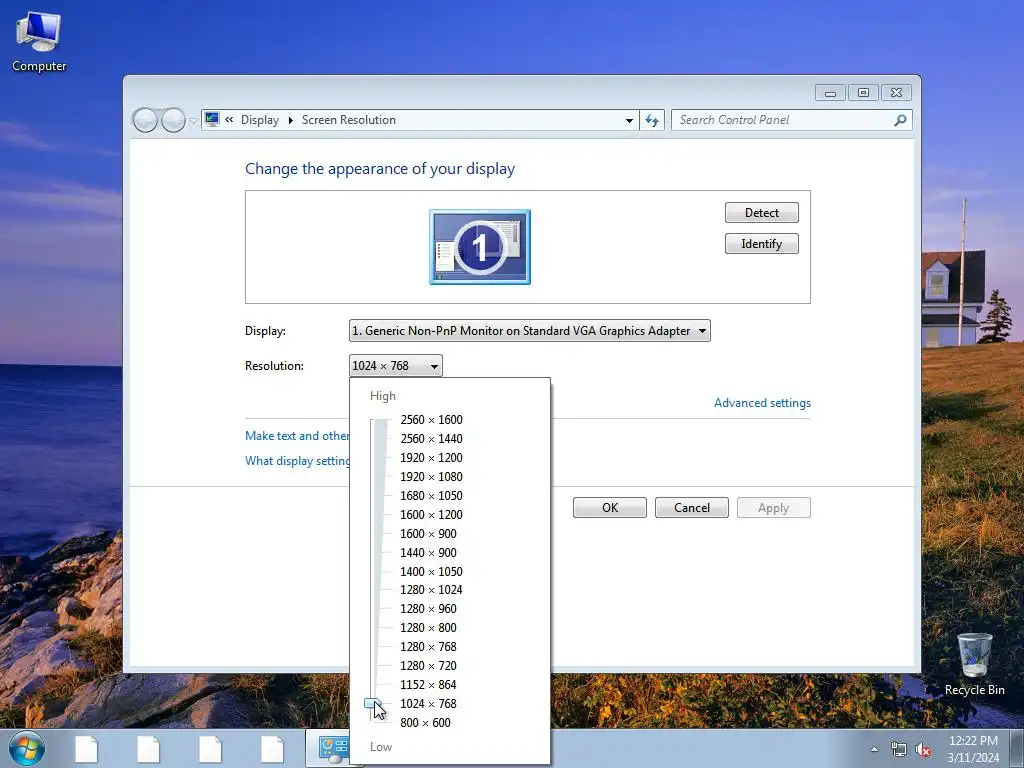The height and width of the screenshot is (768, 1024).
Task: Go forward with the Forward arrow button
Action: coord(173,120)
